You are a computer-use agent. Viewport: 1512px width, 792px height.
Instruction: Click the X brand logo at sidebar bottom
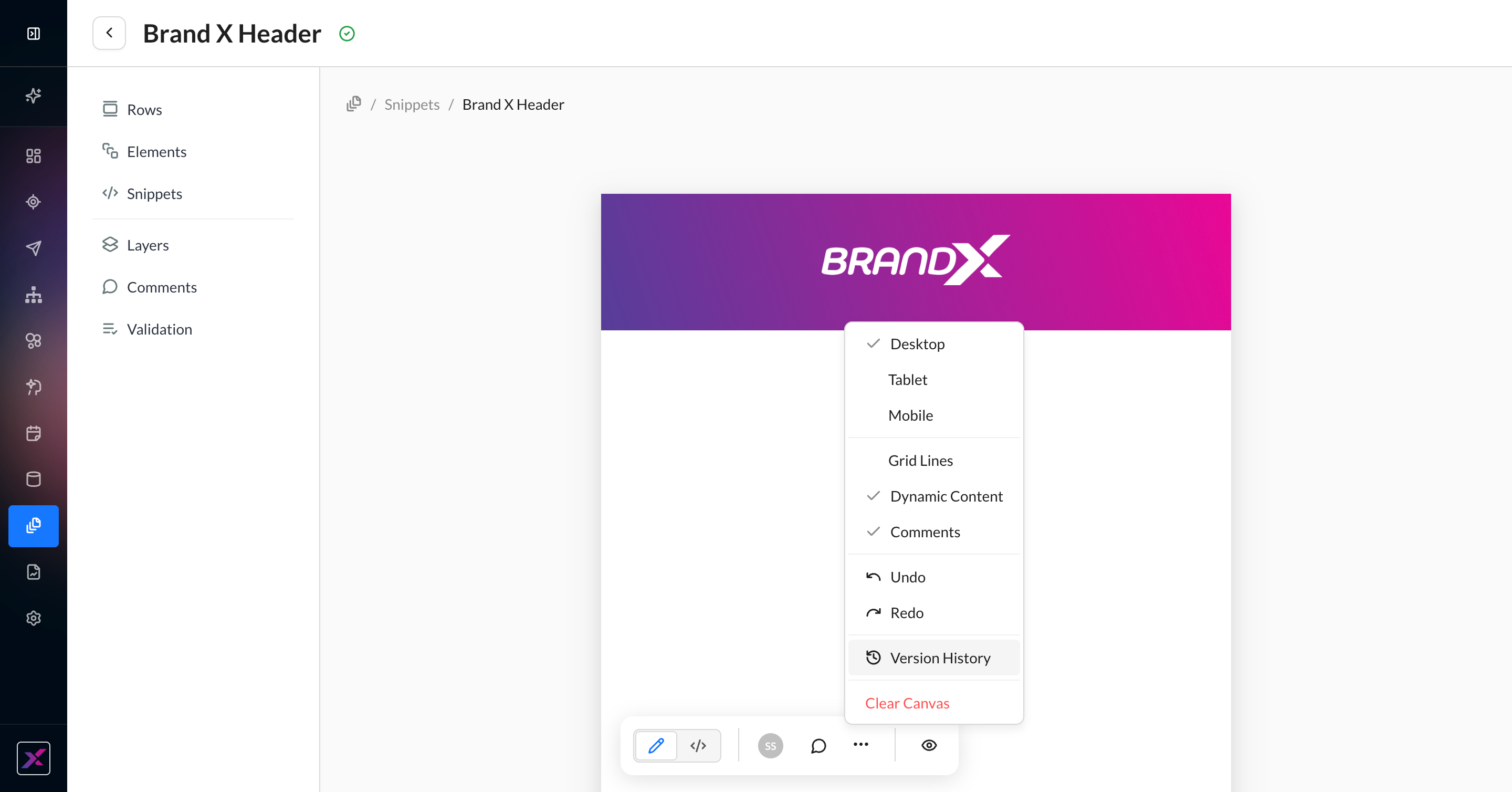34,758
